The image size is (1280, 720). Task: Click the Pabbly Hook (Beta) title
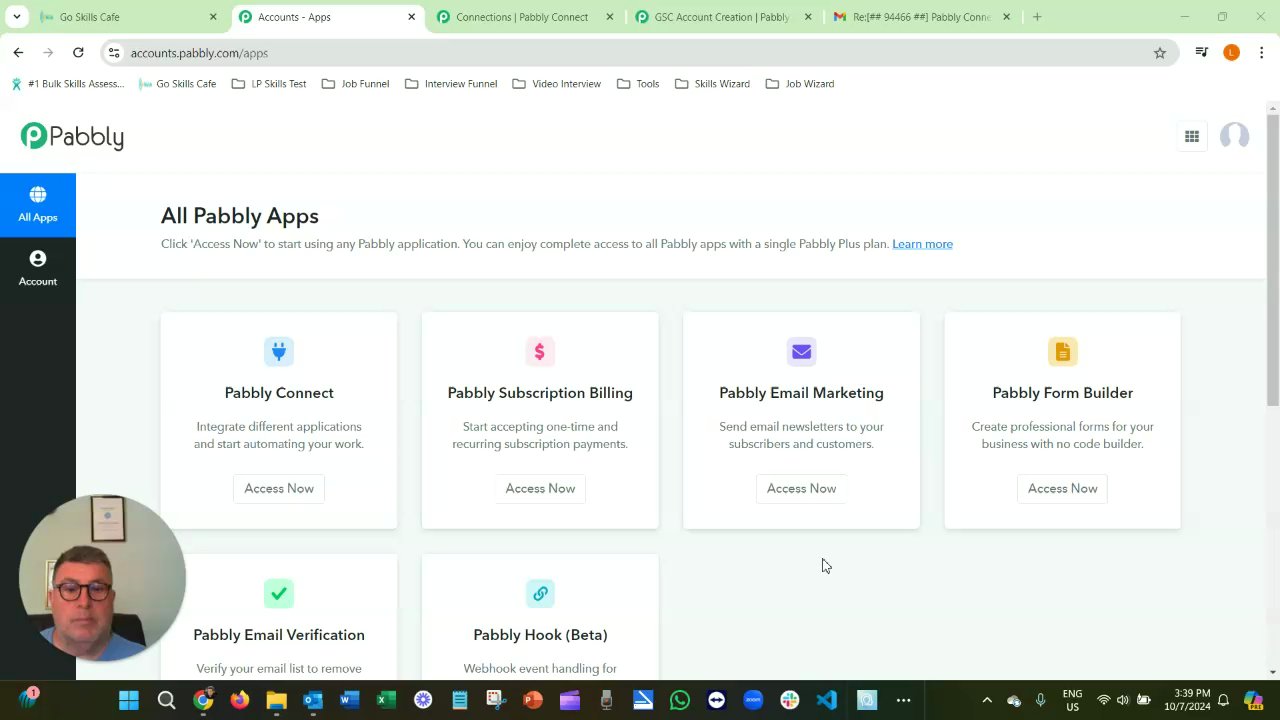pyautogui.click(x=540, y=635)
